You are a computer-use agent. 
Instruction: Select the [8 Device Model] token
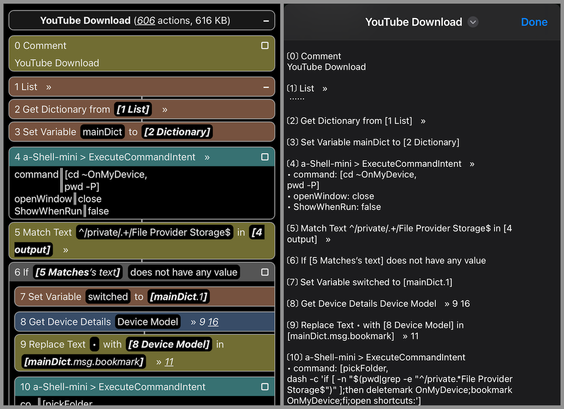169,344
